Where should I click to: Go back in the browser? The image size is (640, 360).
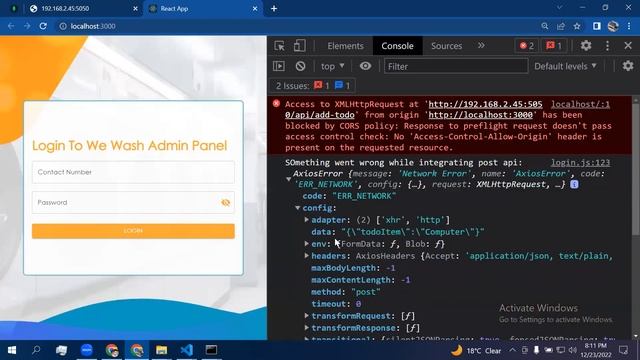tap(11, 26)
